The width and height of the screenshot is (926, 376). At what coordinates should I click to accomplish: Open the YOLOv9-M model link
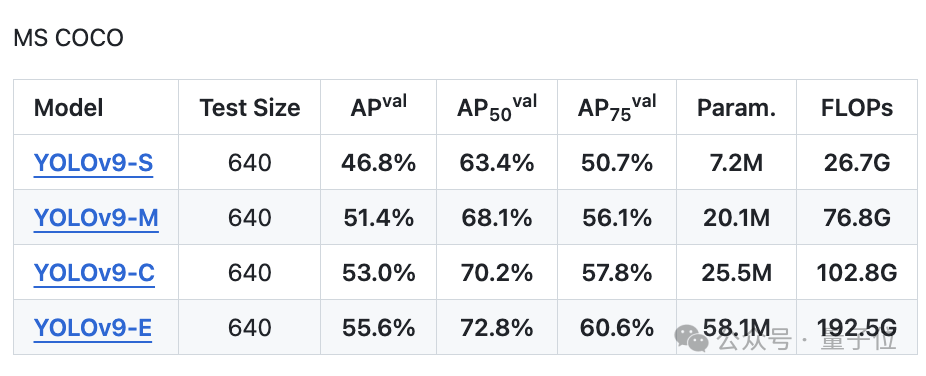coord(96,218)
